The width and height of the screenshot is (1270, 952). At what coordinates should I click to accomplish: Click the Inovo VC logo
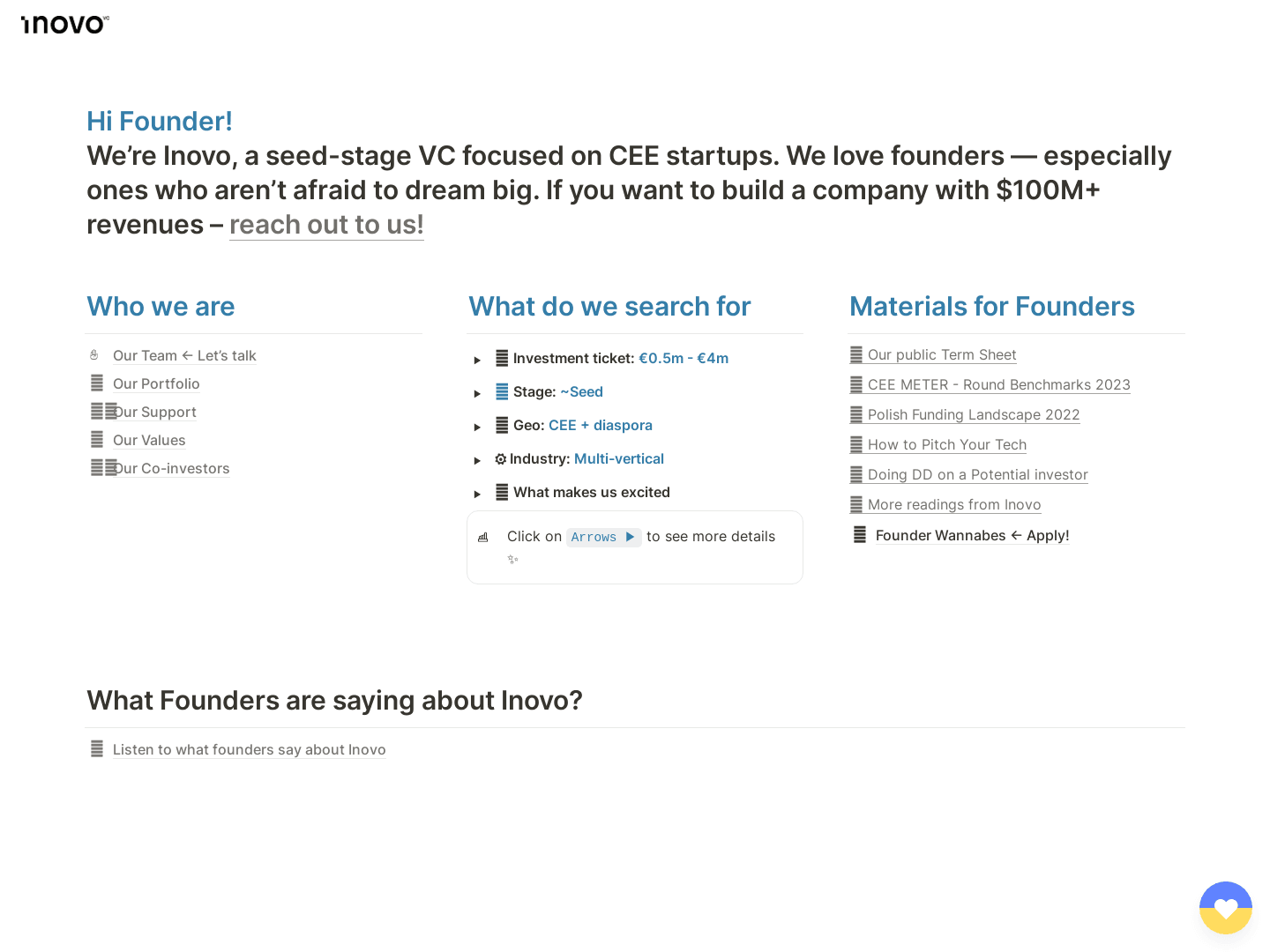[64, 24]
